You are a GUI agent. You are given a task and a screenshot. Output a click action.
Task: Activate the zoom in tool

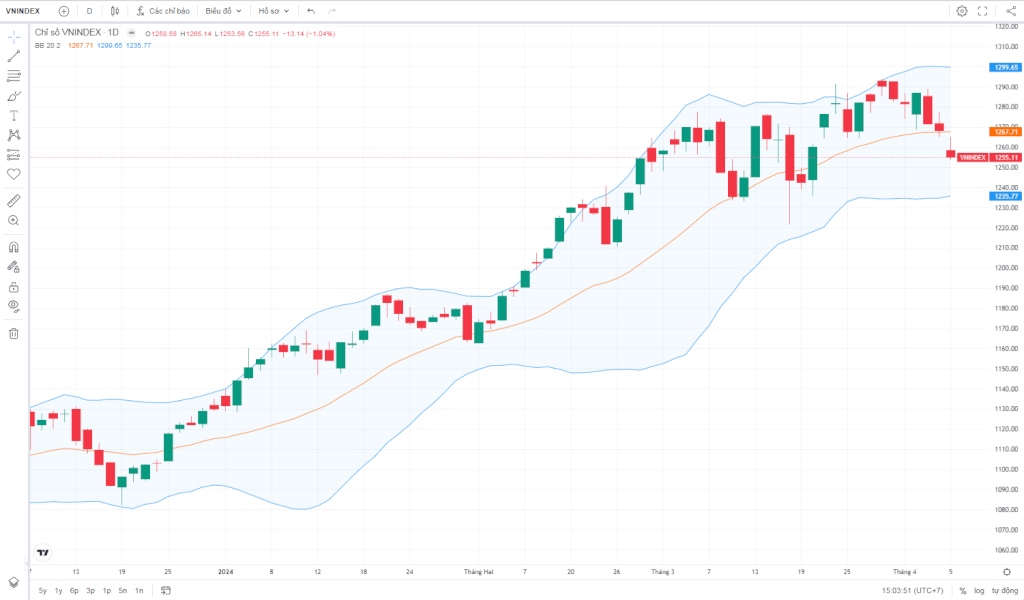point(14,221)
